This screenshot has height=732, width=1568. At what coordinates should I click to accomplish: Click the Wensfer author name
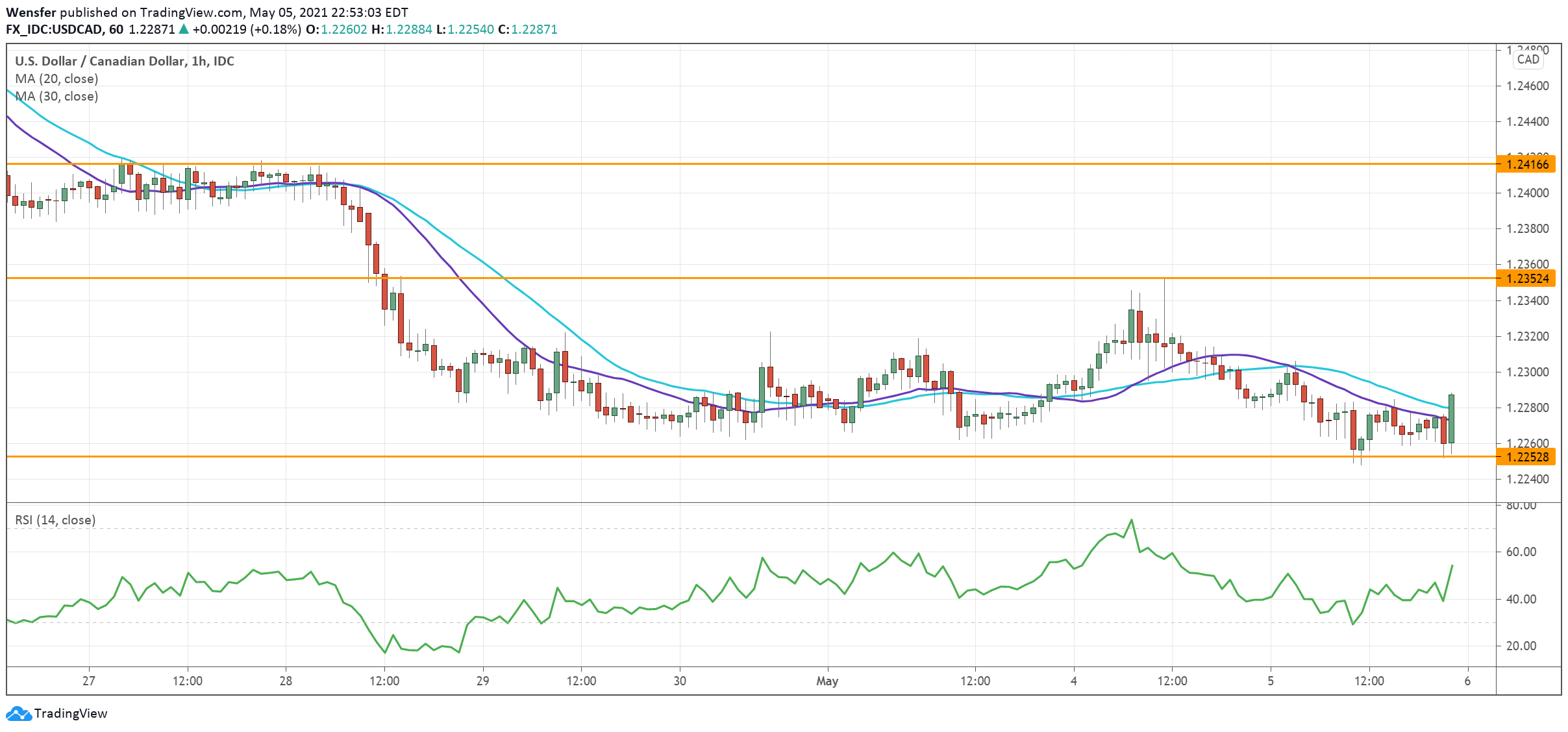pos(31,12)
